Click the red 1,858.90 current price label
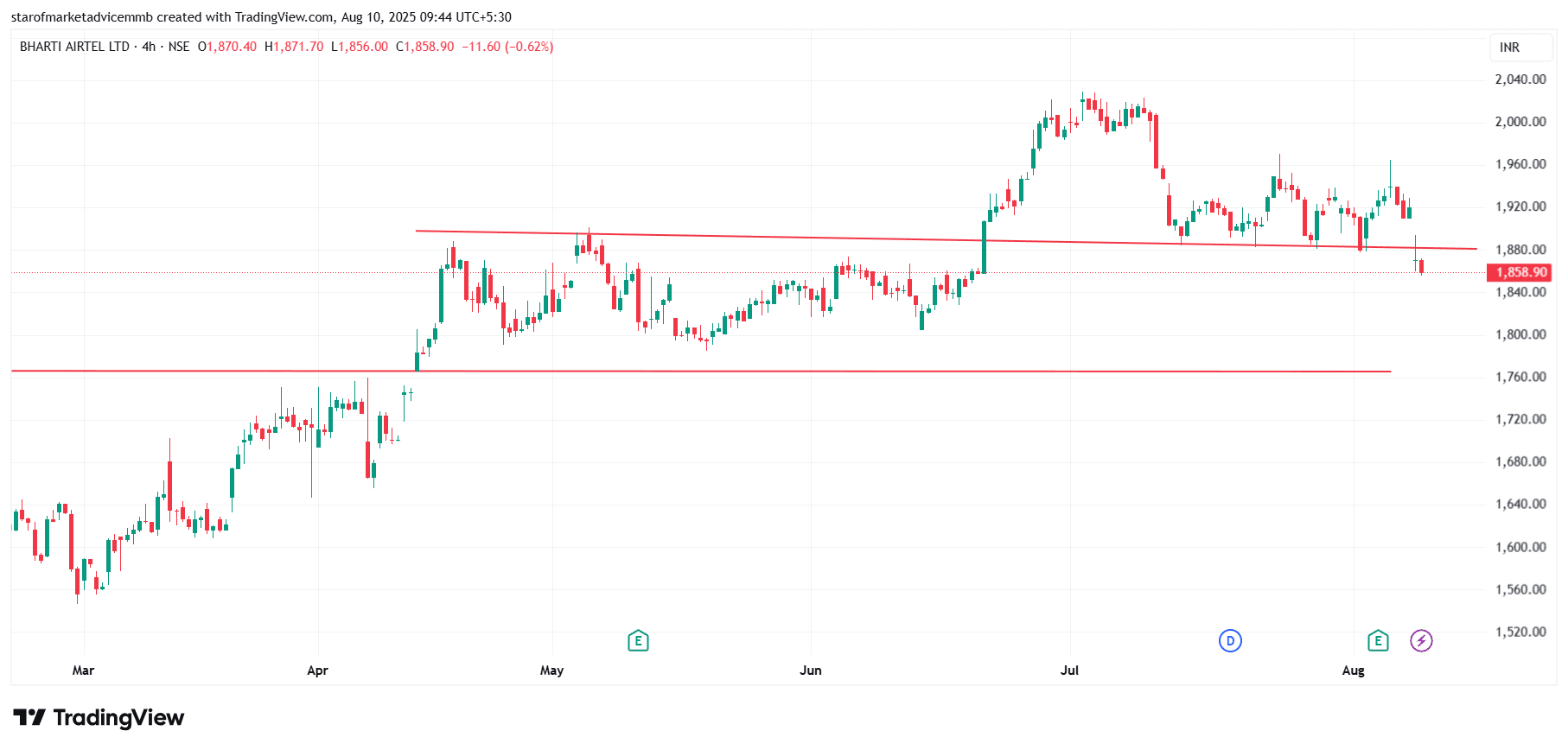Viewport: 1568px width, 750px height. (x=1520, y=272)
